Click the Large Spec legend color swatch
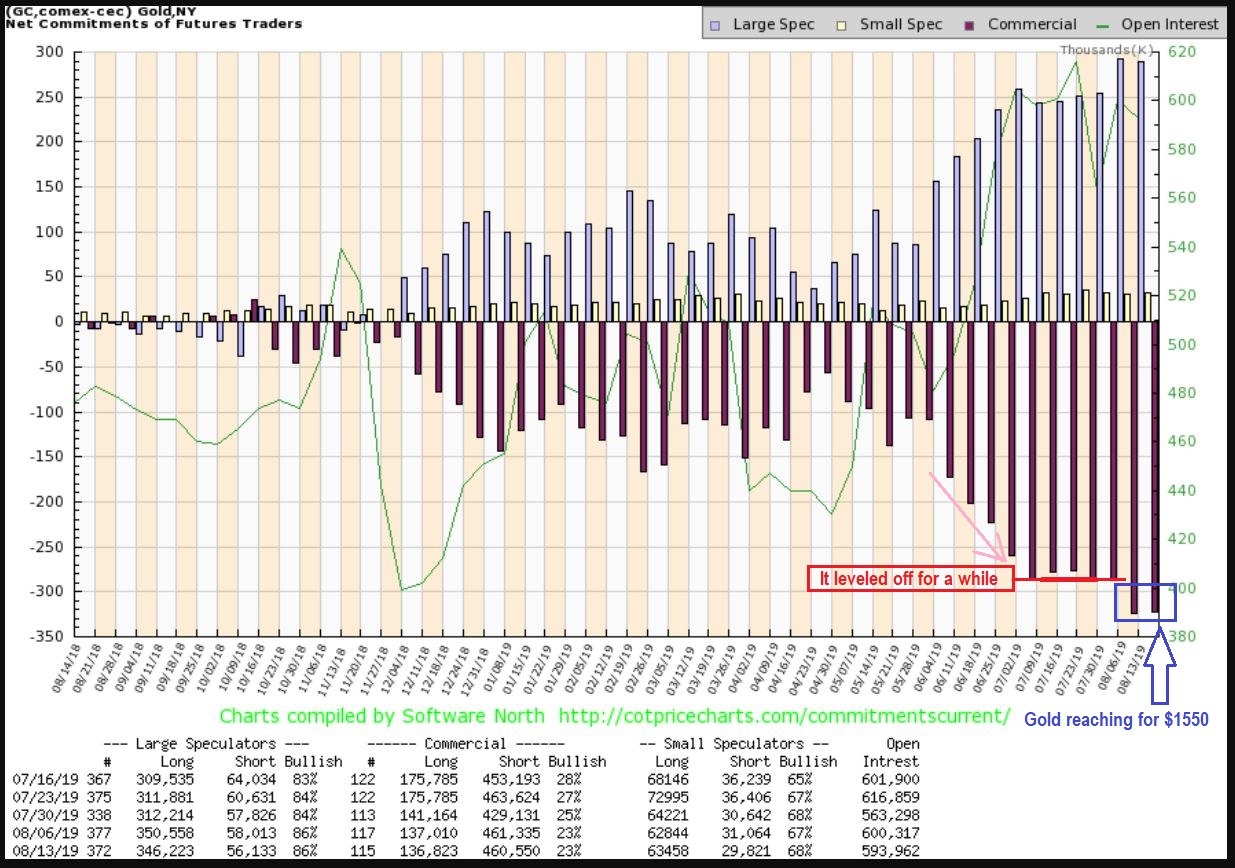Screen dimensions: 1235x868 coord(714,24)
